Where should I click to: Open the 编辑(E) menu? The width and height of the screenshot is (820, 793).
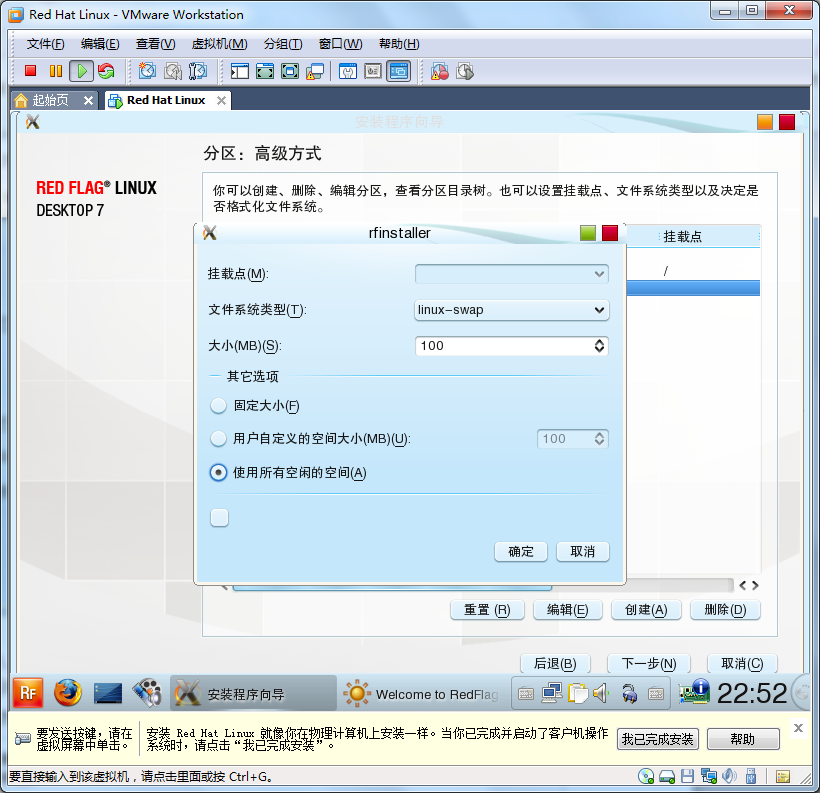[x=100, y=44]
